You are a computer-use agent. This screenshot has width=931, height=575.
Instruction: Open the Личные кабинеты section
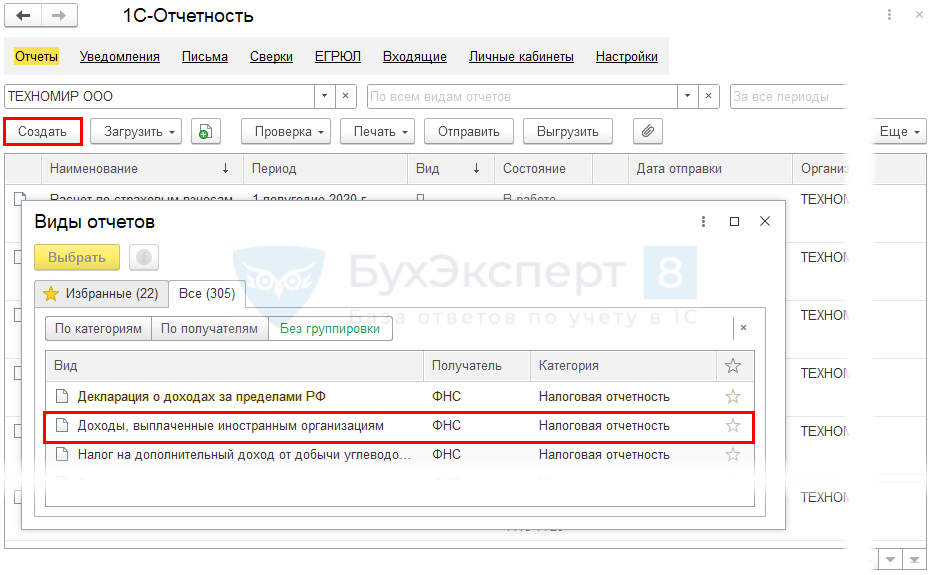coord(521,56)
